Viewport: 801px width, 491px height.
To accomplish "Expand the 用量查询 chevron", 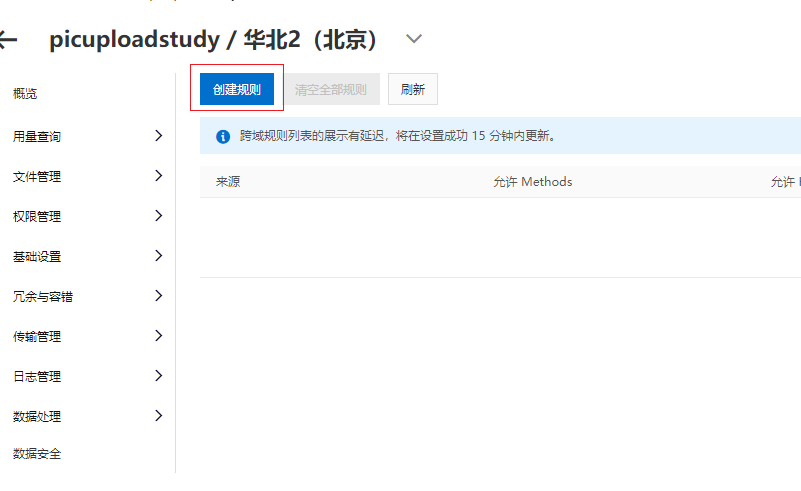I will 158,135.
